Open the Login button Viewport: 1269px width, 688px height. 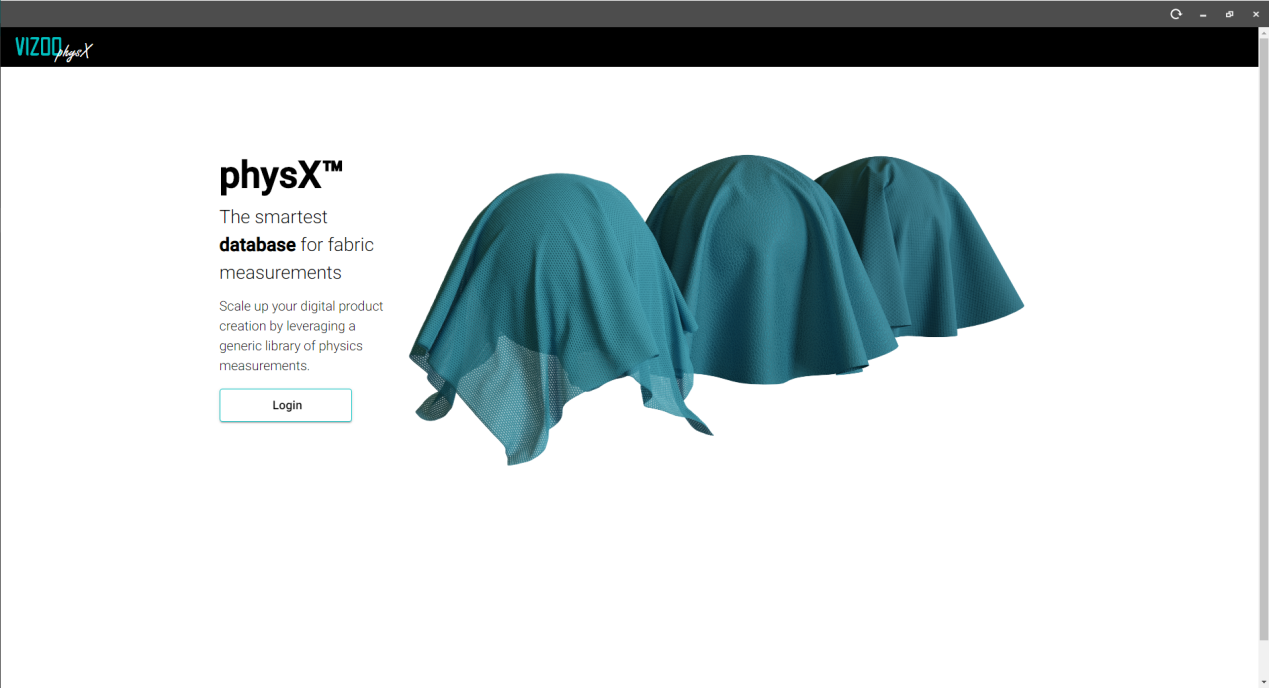pos(285,405)
